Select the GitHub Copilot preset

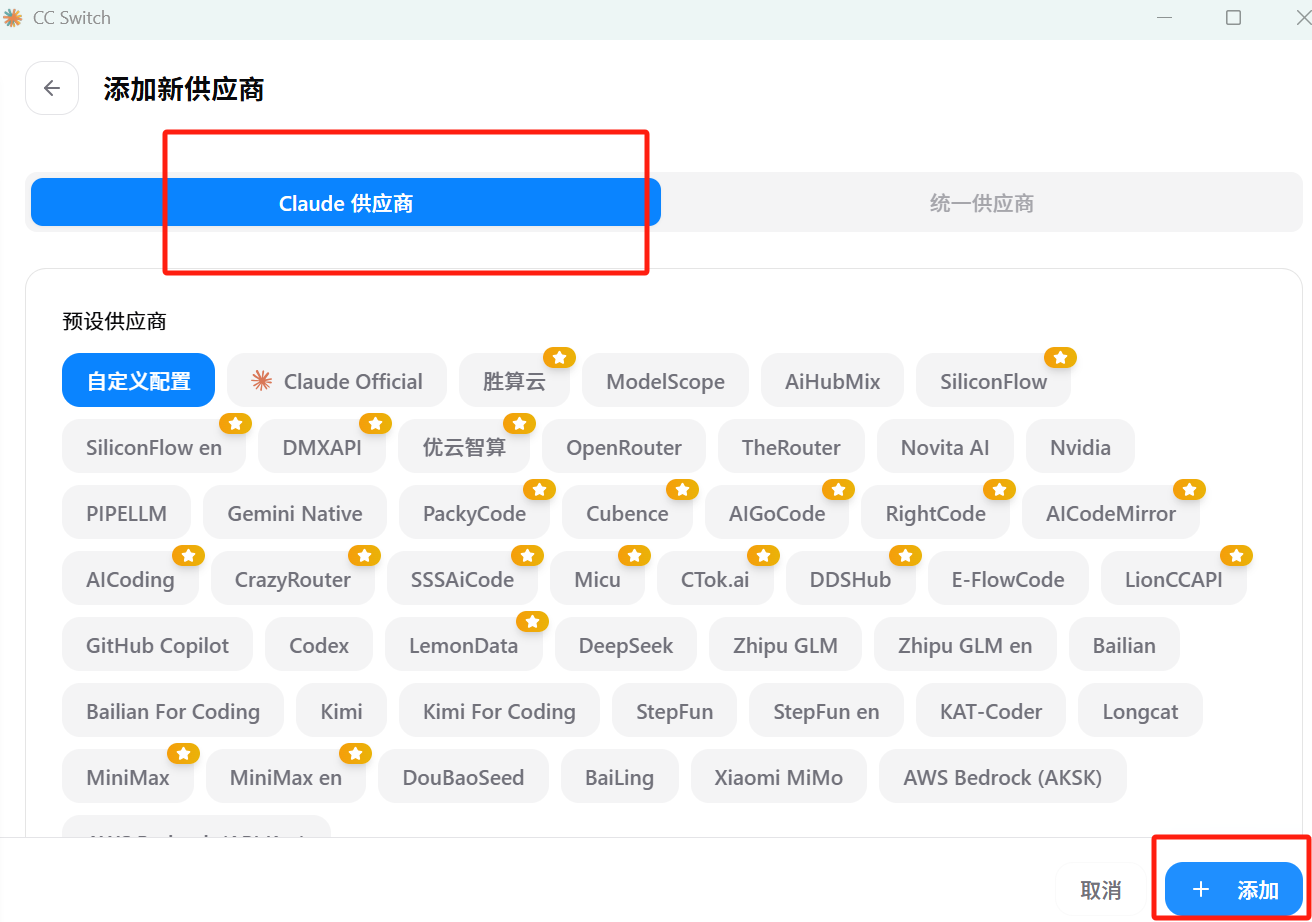[x=157, y=645]
